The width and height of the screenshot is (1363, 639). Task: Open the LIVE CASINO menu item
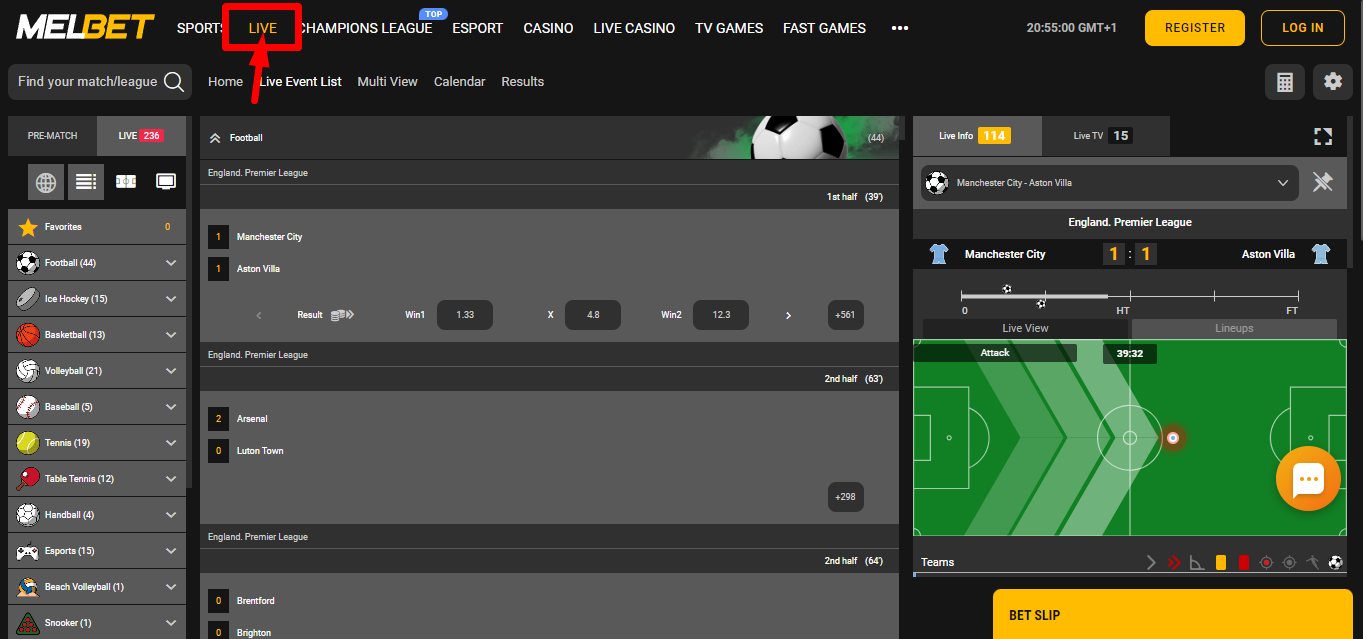pos(634,28)
